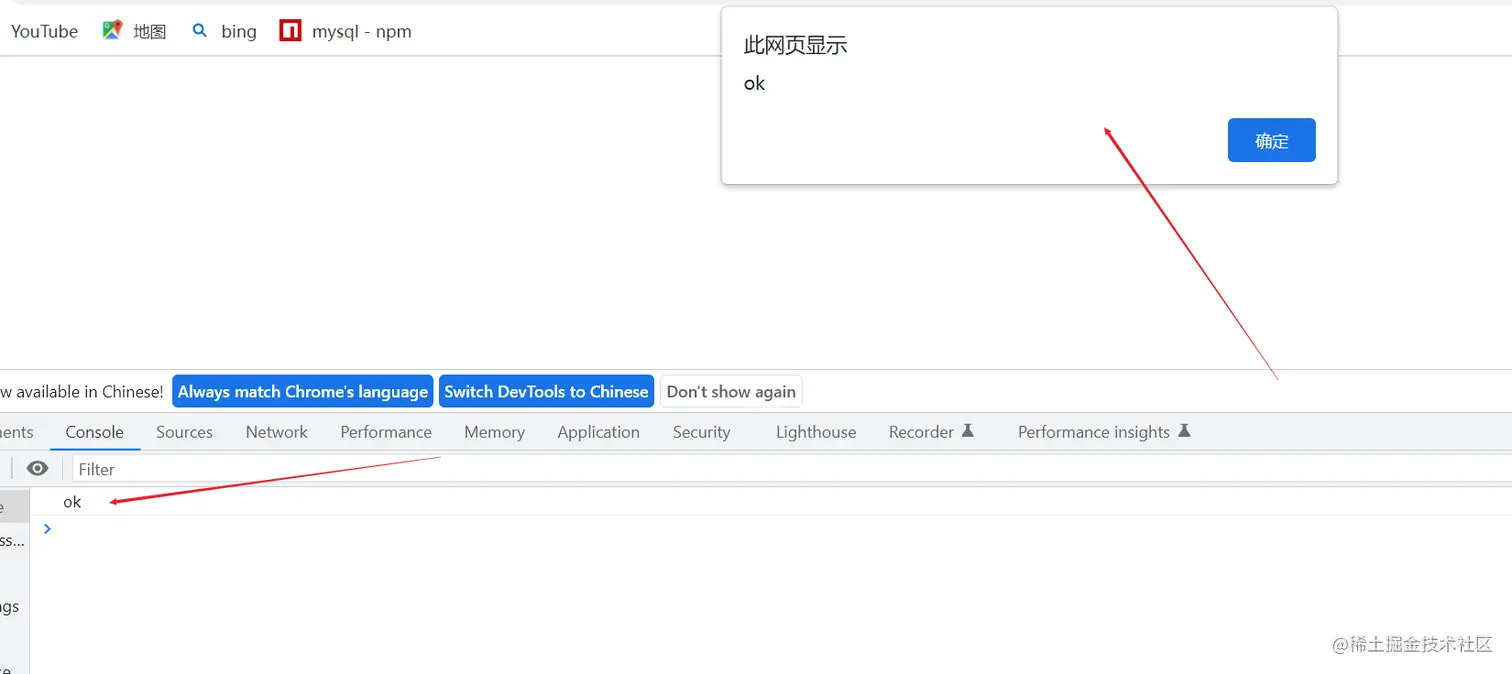1512x674 pixels.
Task: Click the 确定 button to dismiss the alert
Action: pos(1271,140)
